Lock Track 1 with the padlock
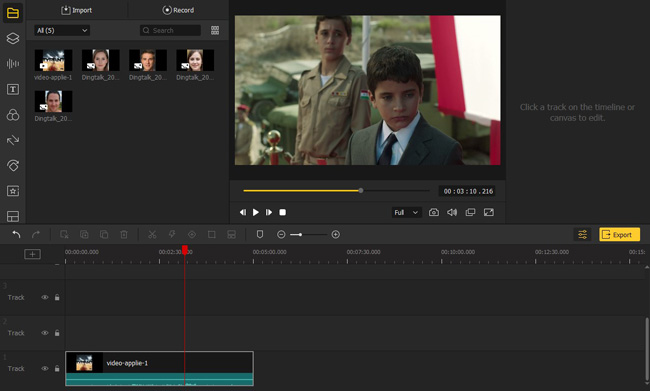The height and width of the screenshot is (391, 650). tap(57, 369)
